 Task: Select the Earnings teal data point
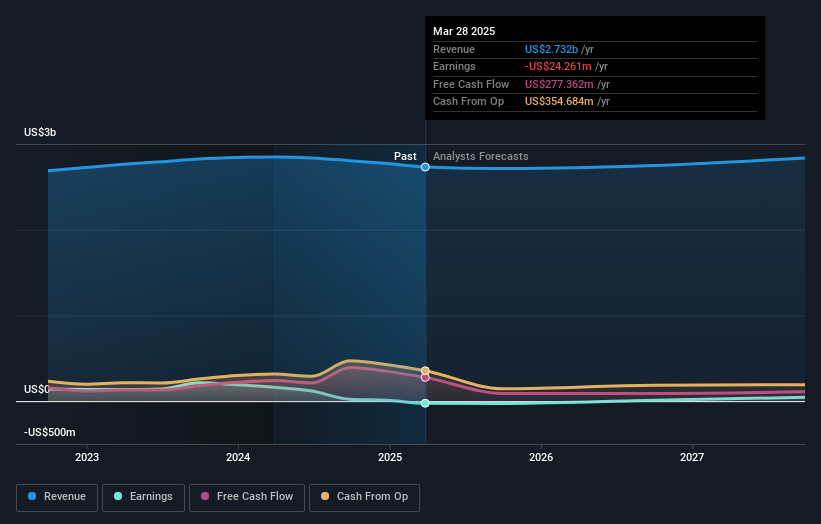pos(425,403)
